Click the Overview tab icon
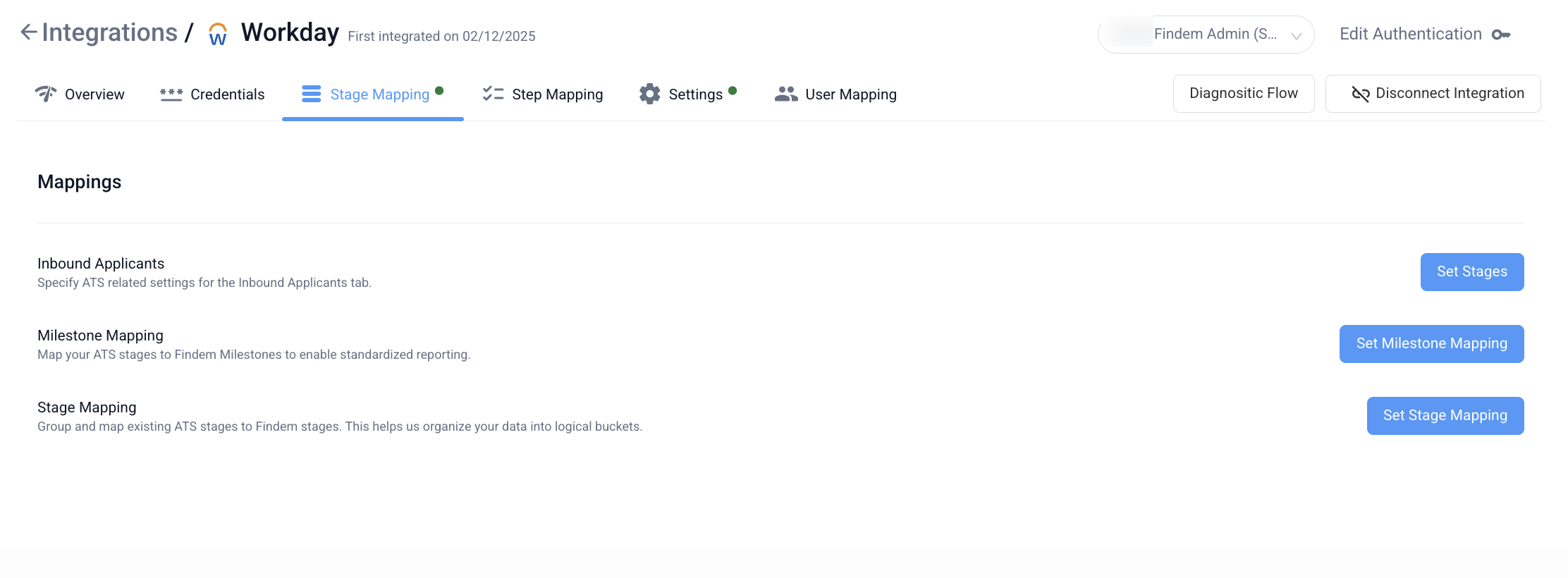 tap(46, 94)
